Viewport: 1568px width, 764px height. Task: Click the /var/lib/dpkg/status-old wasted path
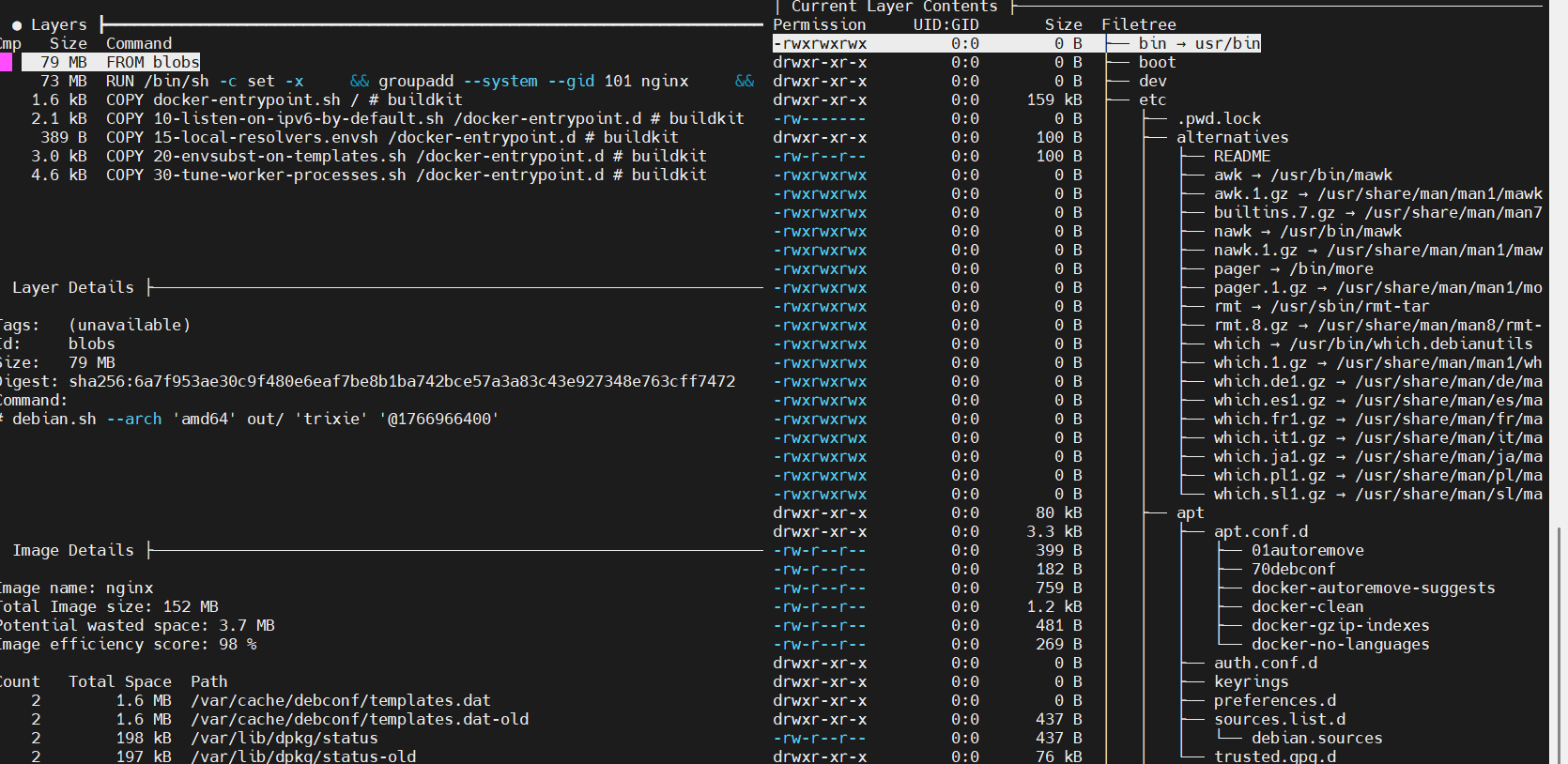point(303,756)
